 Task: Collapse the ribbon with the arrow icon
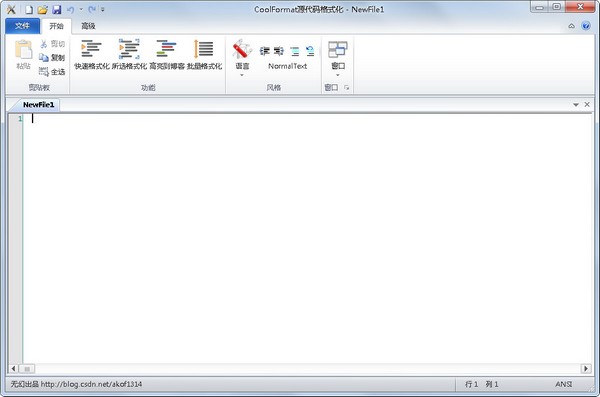[571, 26]
